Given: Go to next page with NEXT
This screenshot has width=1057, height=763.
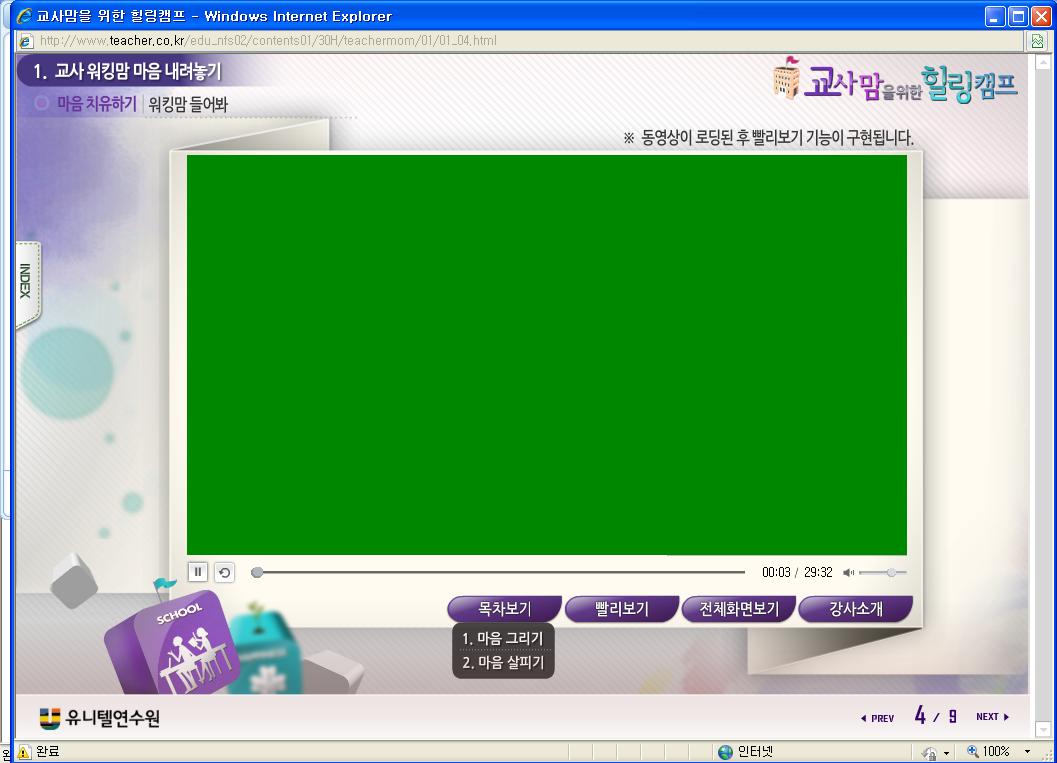Looking at the screenshot, I should pyautogui.click(x=992, y=717).
